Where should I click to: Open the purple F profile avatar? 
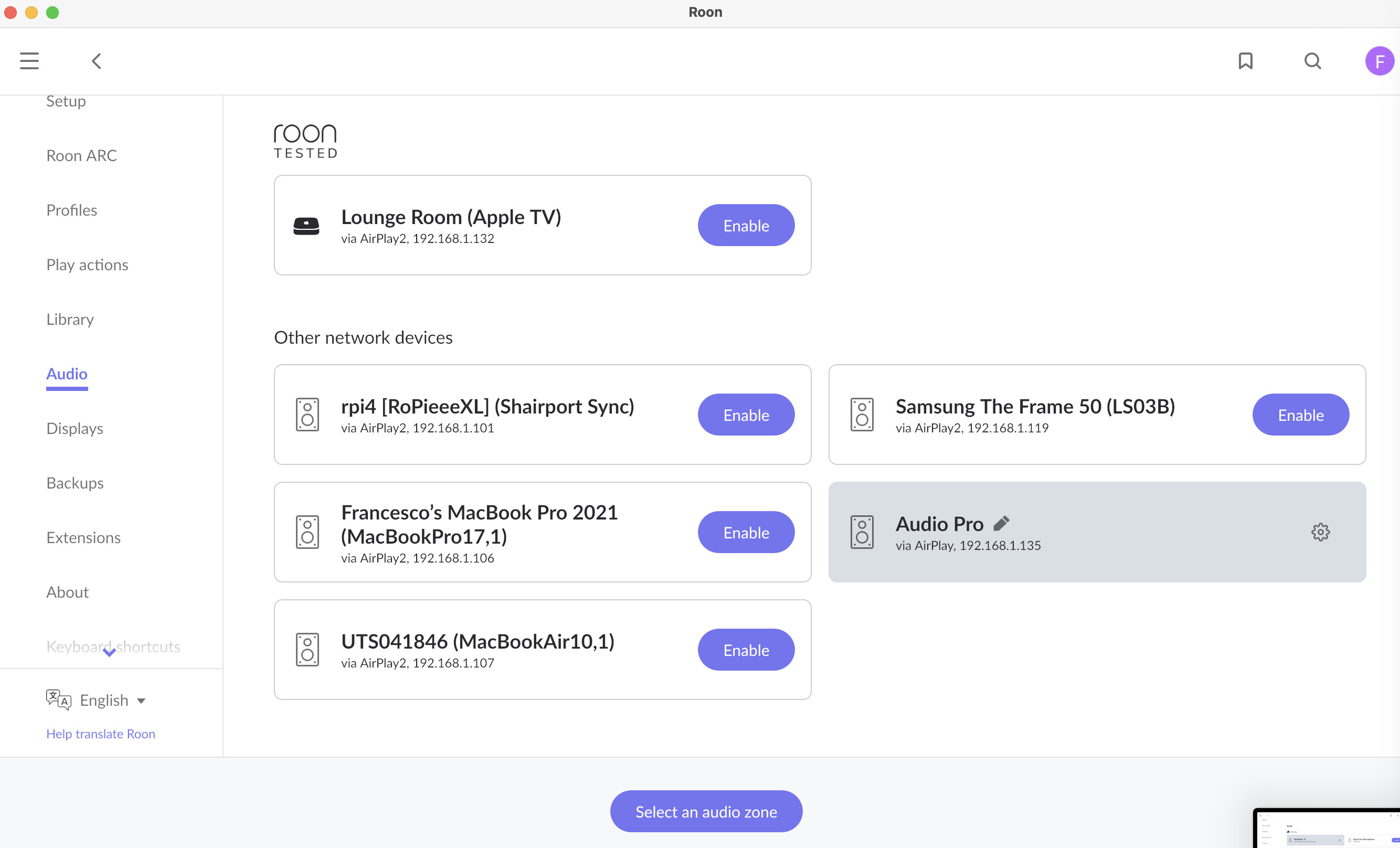[x=1380, y=61]
